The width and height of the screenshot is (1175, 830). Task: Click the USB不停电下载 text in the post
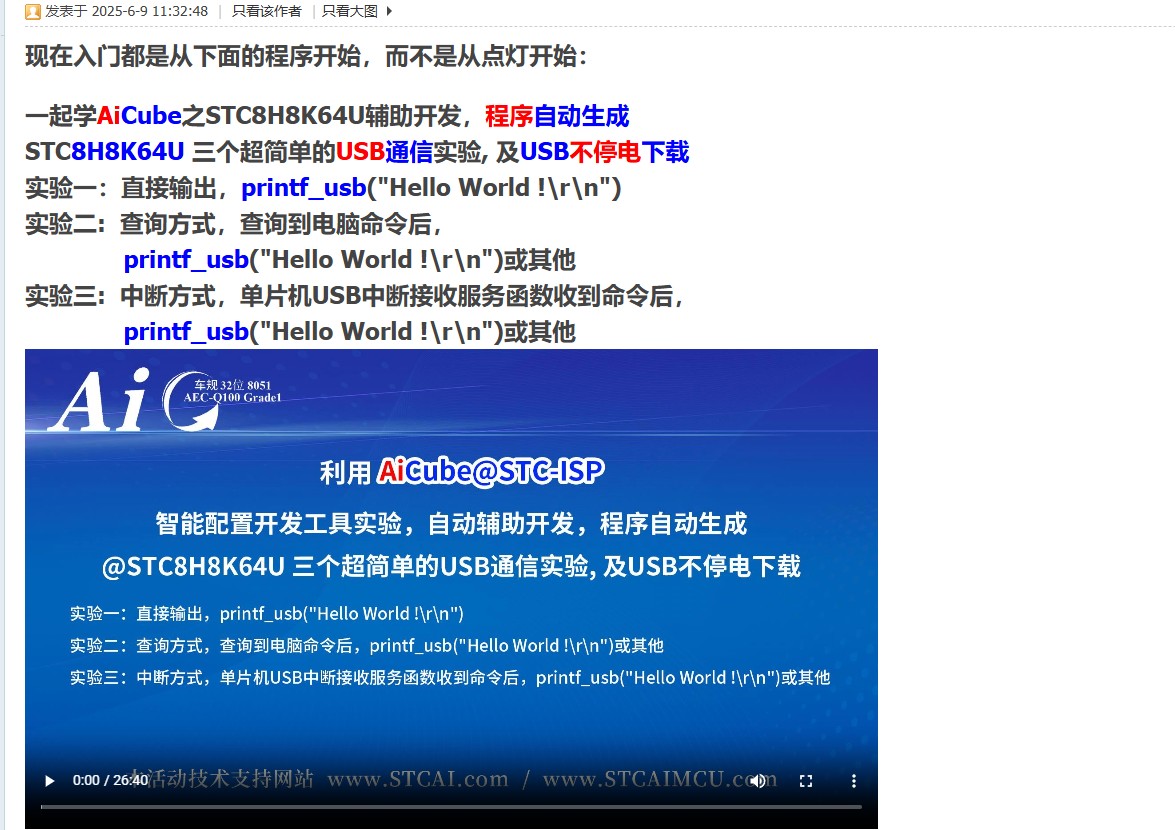point(604,152)
